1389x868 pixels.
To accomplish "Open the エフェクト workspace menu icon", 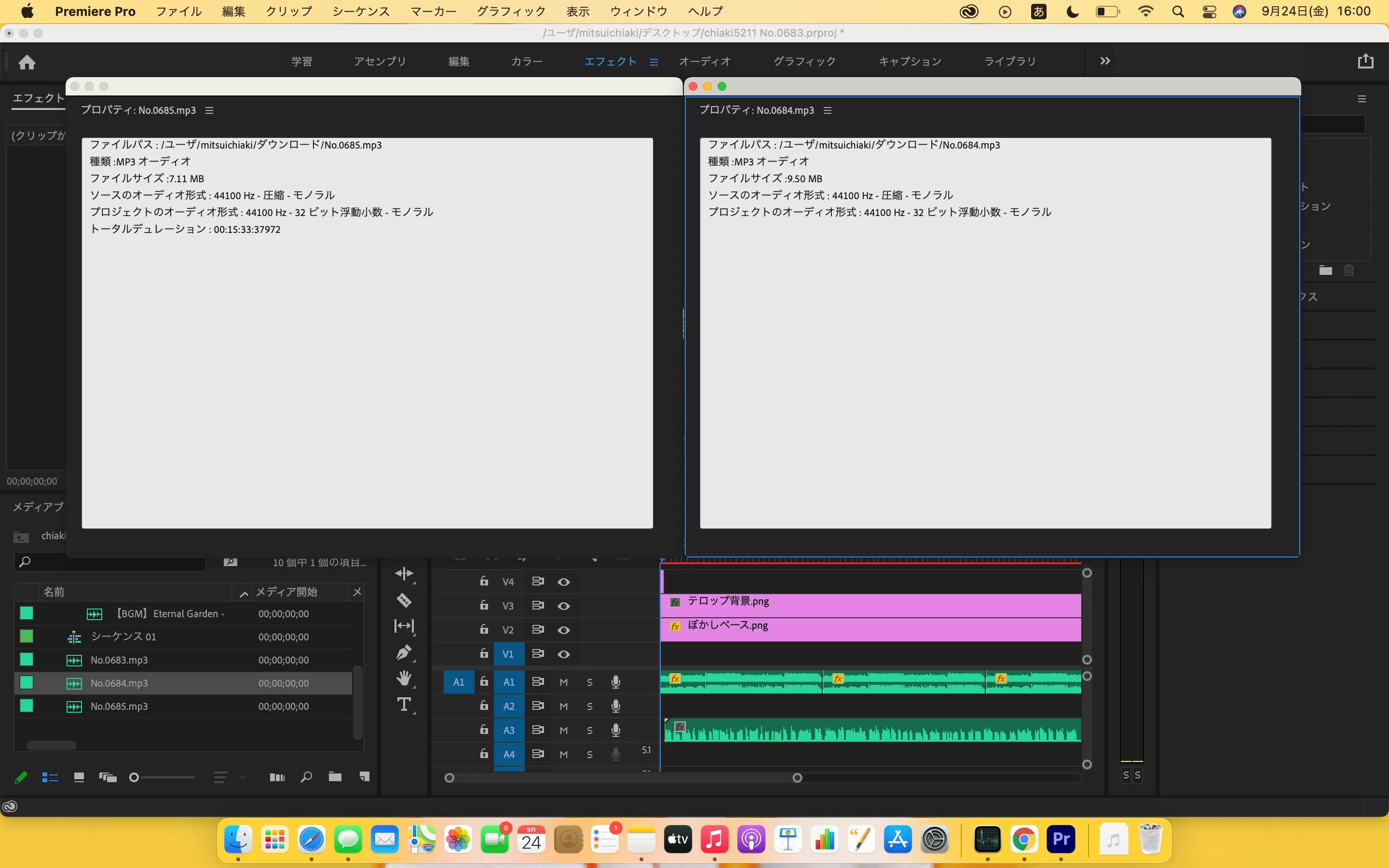I will click(654, 62).
